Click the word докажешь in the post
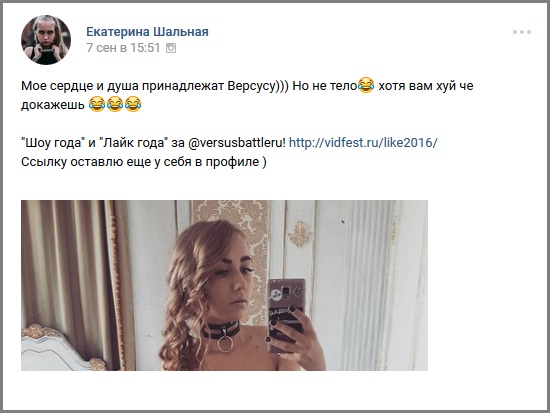 point(53,105)
